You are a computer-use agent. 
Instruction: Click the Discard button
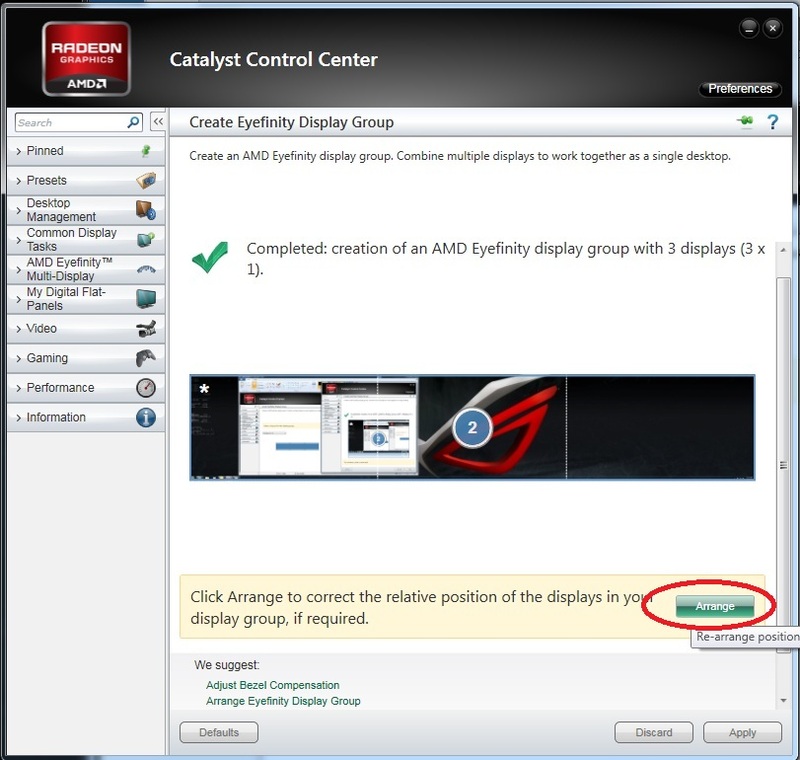pos(654,732)
